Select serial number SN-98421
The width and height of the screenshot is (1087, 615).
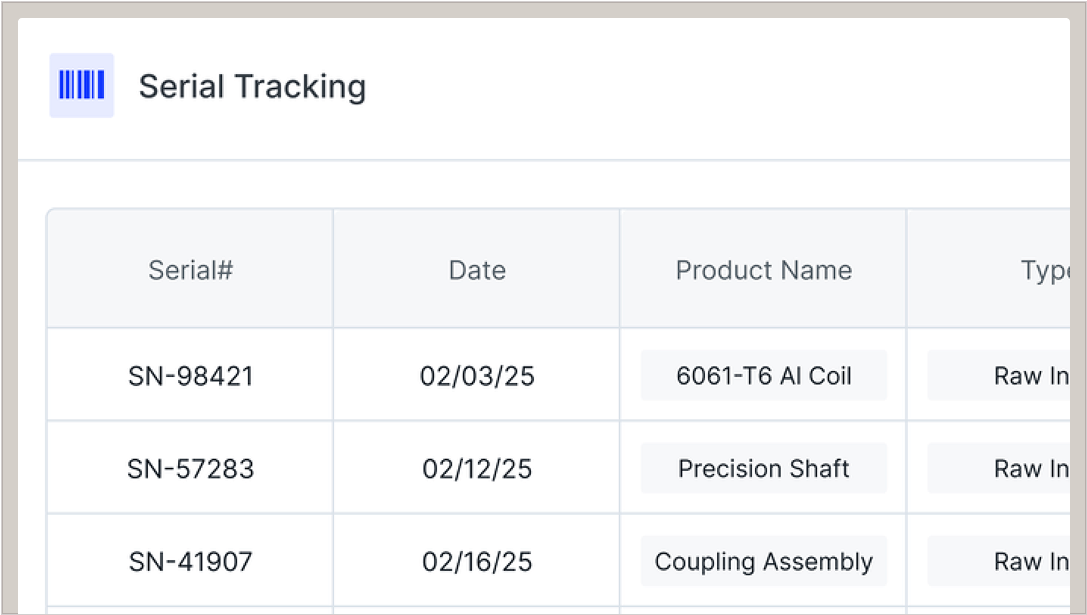click(190, 376)
